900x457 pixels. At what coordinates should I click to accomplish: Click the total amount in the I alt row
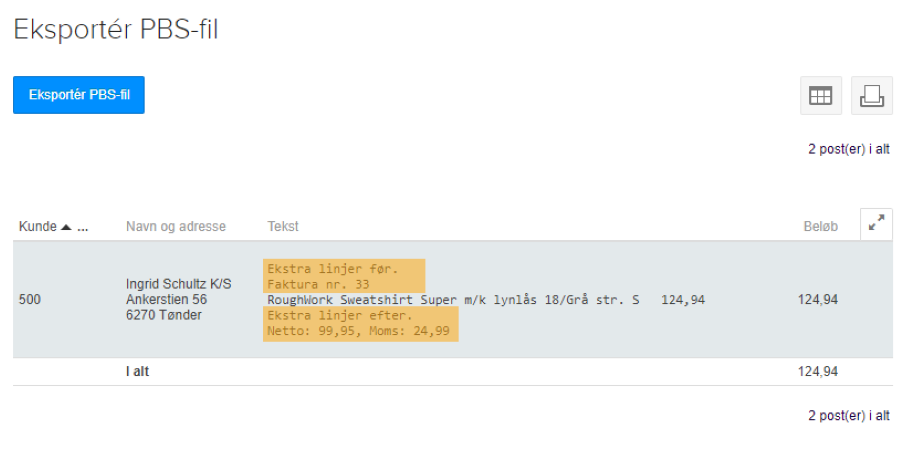(817, 371)
